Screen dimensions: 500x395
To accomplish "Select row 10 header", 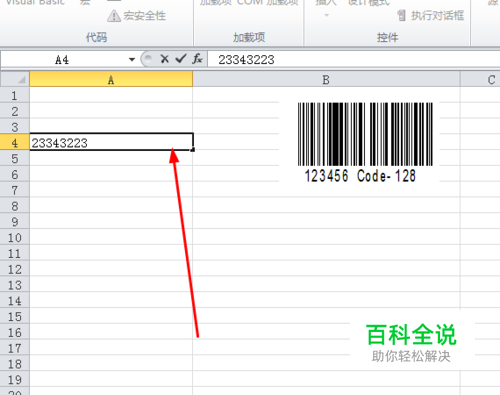I will (15, 238).
